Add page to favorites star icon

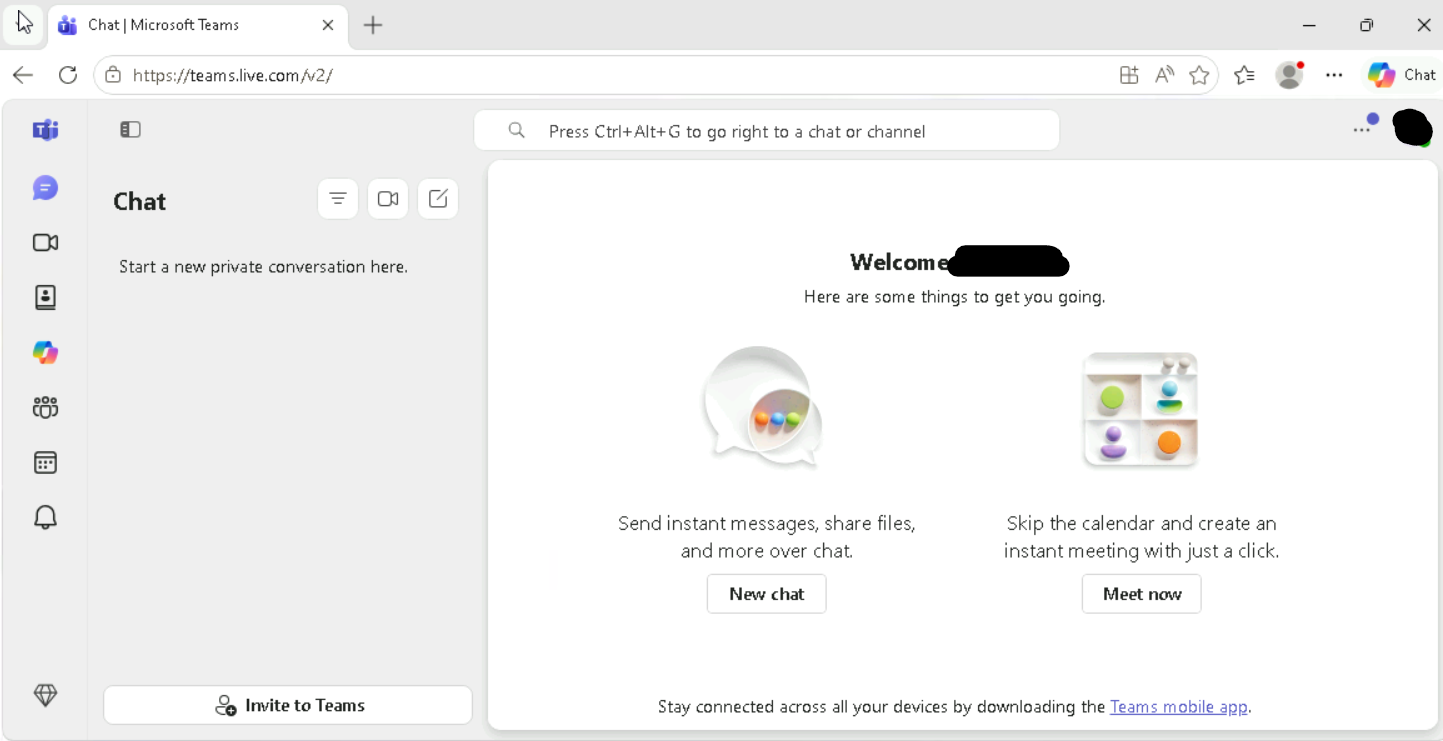point(1199,75)
